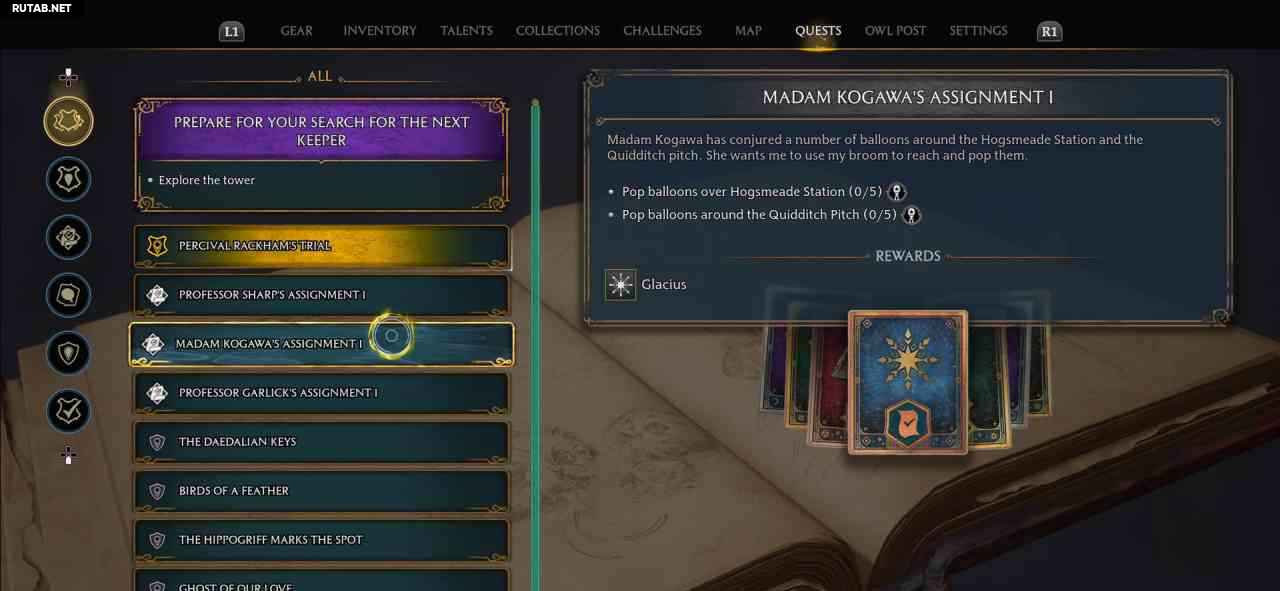
Task: Choose The Daedalian Keys quest
Action: (x=321, y=442)
